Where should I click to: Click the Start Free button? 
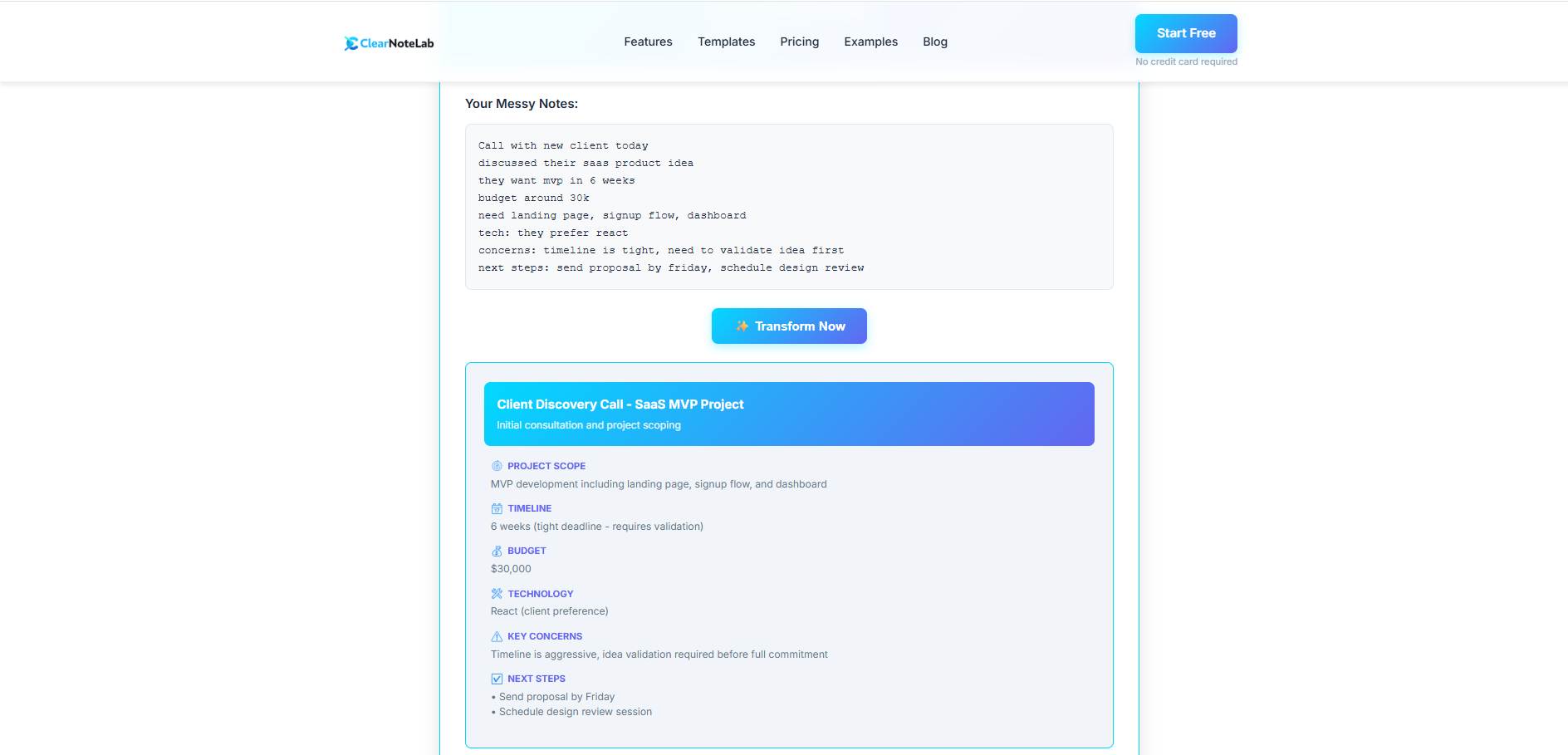[1186, 33]
